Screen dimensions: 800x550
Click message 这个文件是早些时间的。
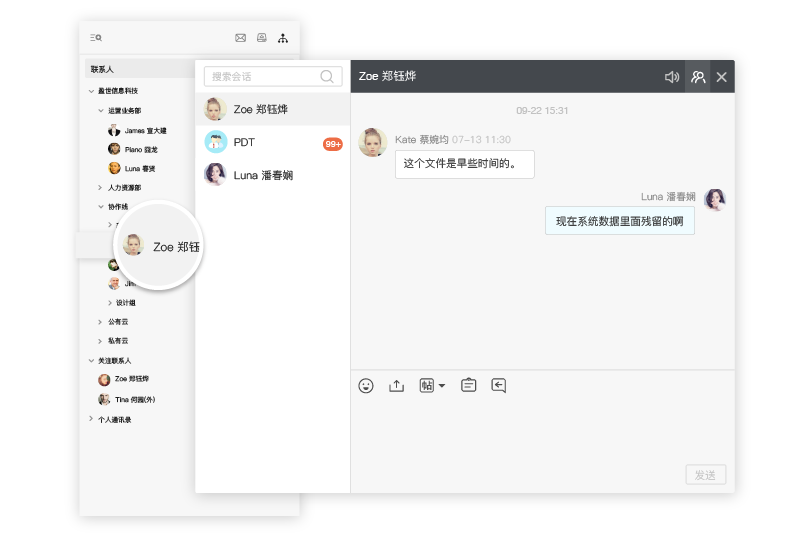(x=464, y=164)
